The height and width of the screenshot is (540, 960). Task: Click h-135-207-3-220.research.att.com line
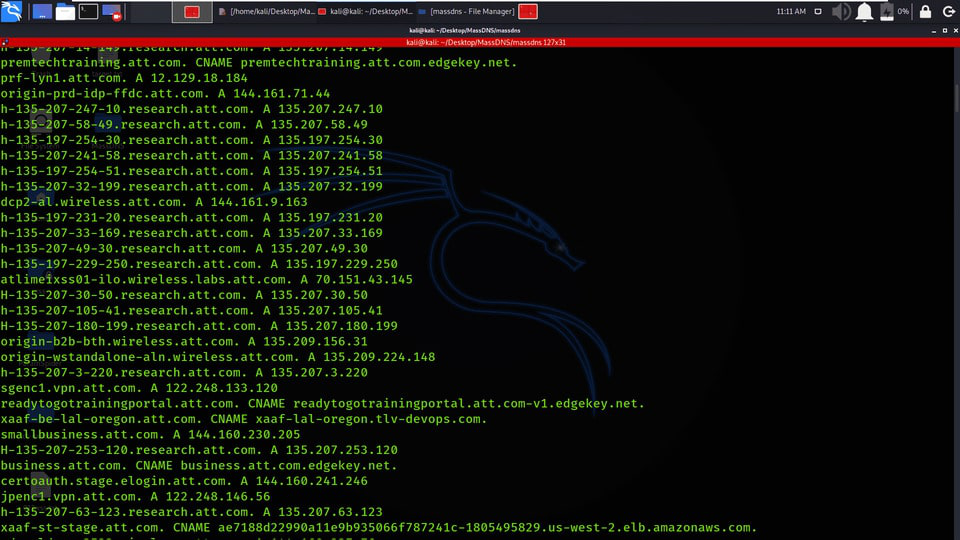click(x=184, y=373)
